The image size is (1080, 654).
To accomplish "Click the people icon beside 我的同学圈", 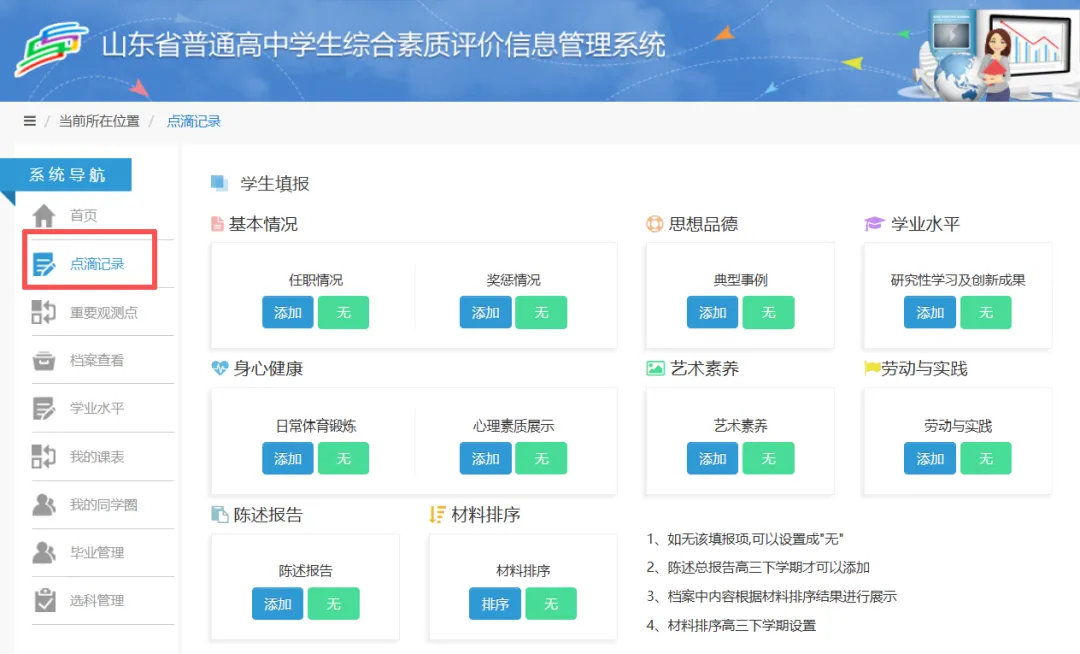I will [x=44, y=505].
